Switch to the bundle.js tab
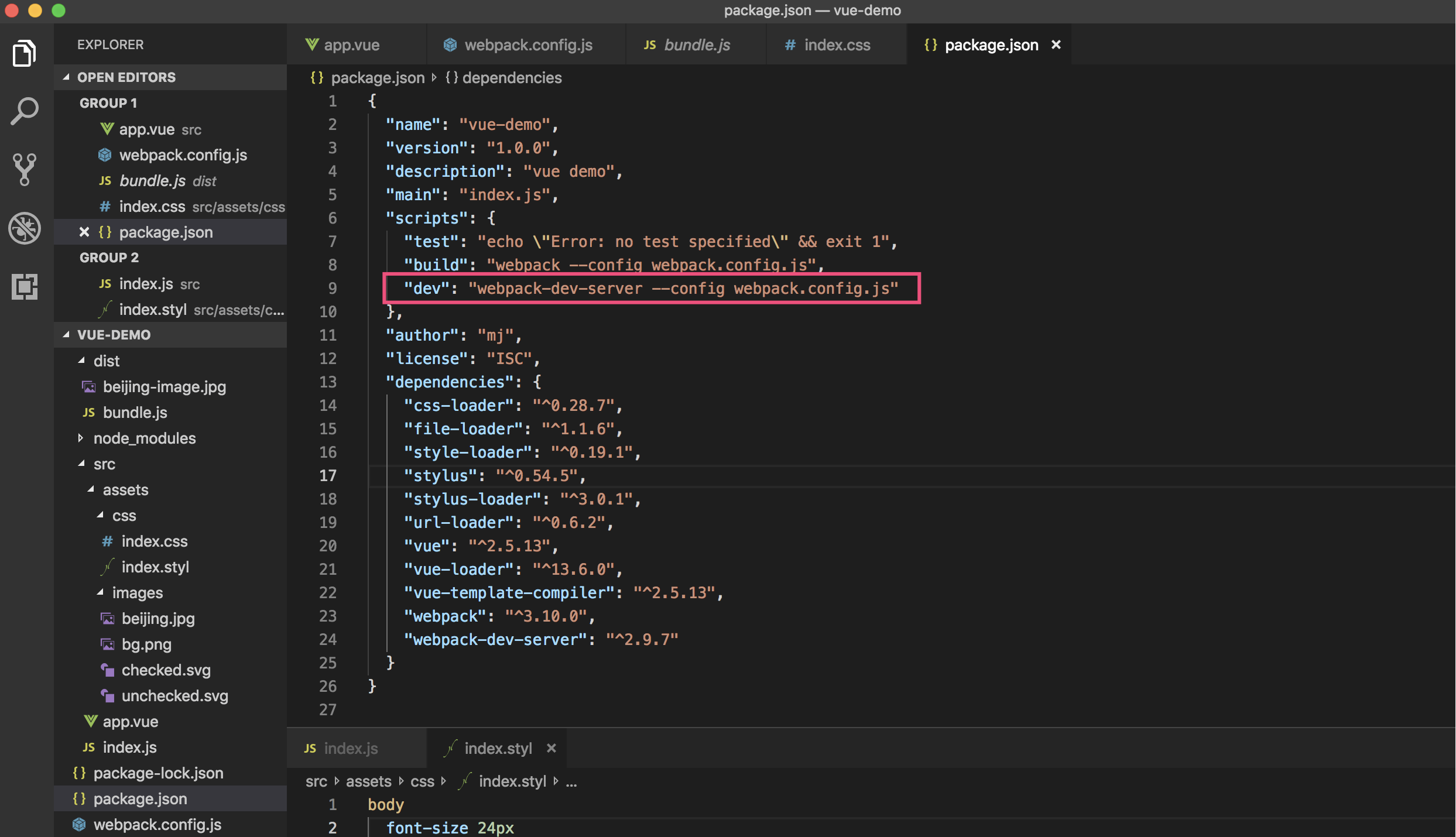 click(x=696, y=44)
